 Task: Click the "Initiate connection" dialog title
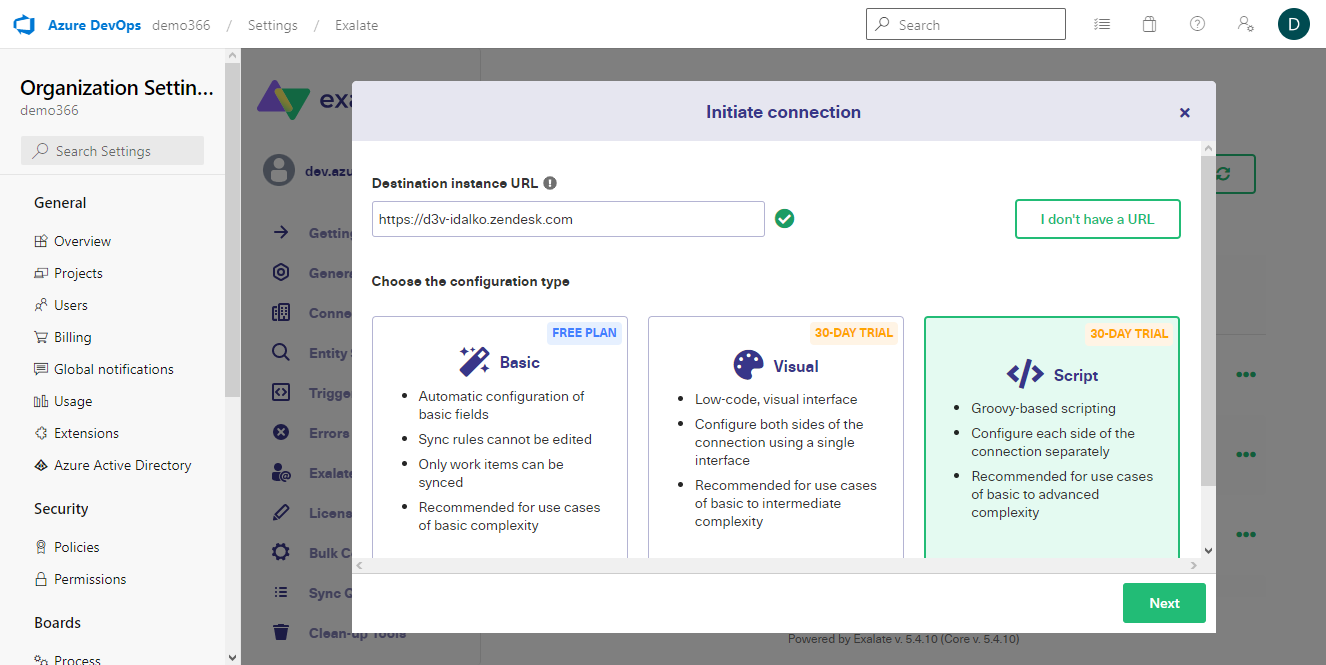point(783,112)
